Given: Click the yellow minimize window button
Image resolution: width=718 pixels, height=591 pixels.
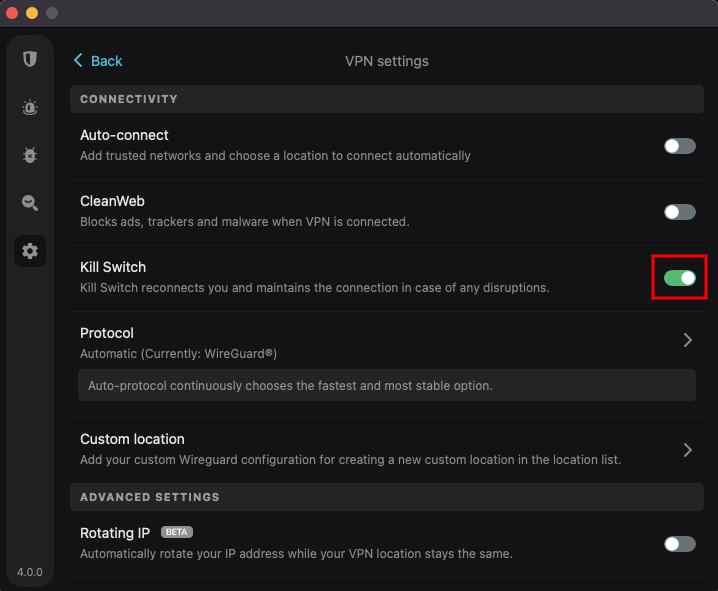Looking at the screenshot, I should (x=32, y=13).
